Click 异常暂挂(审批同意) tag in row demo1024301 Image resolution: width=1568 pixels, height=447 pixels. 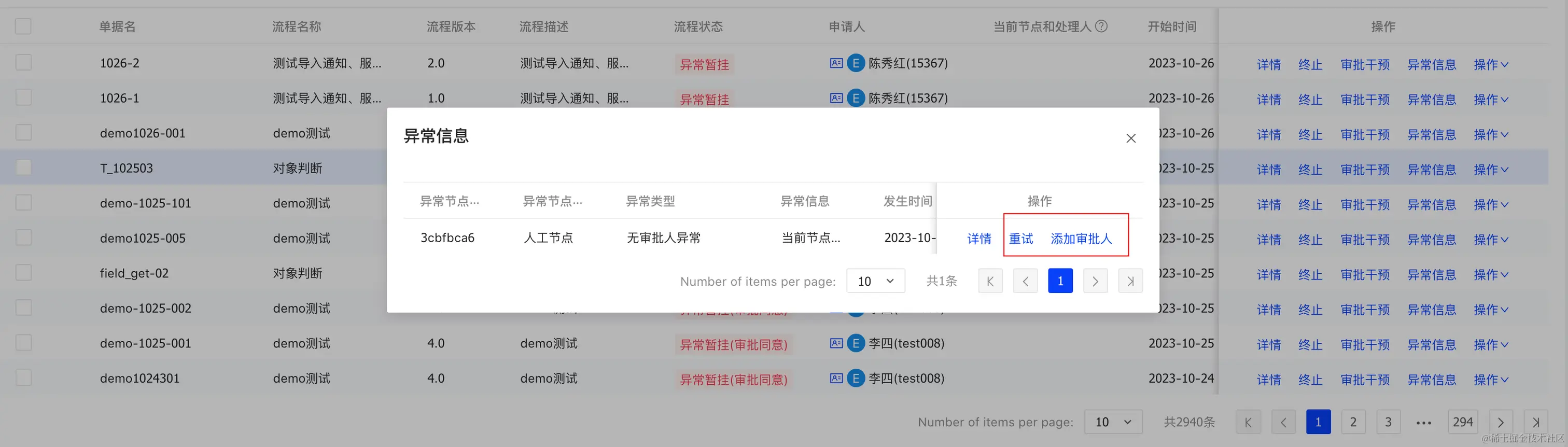pyautogui.click(x=734, y=380)
